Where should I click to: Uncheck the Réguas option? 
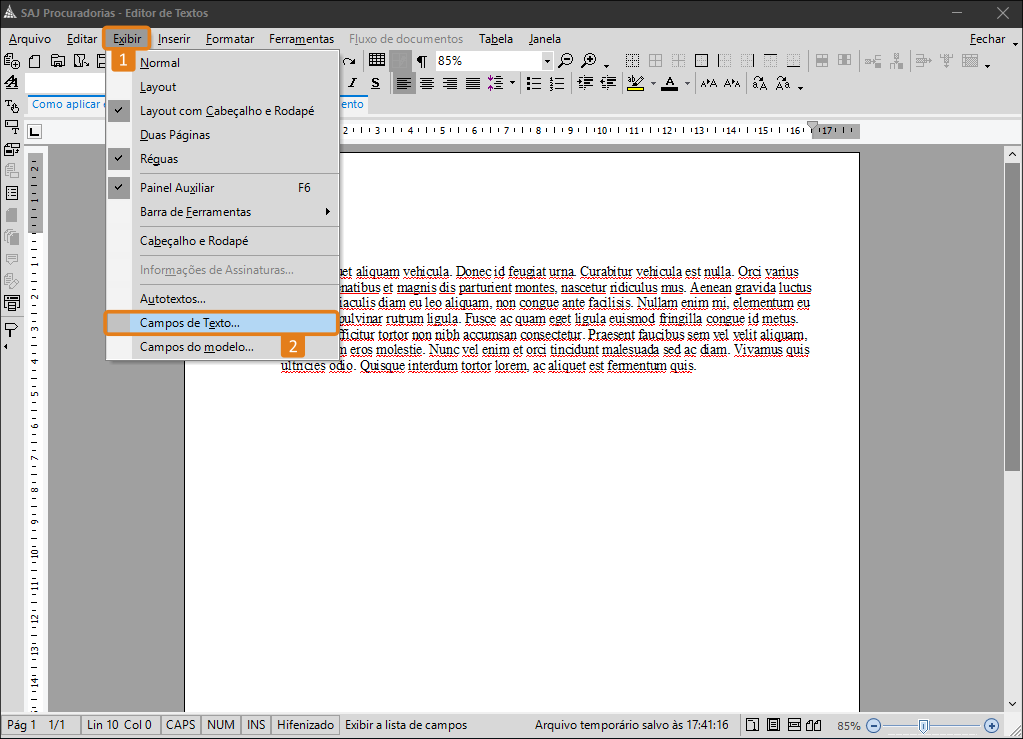[159, 158]
